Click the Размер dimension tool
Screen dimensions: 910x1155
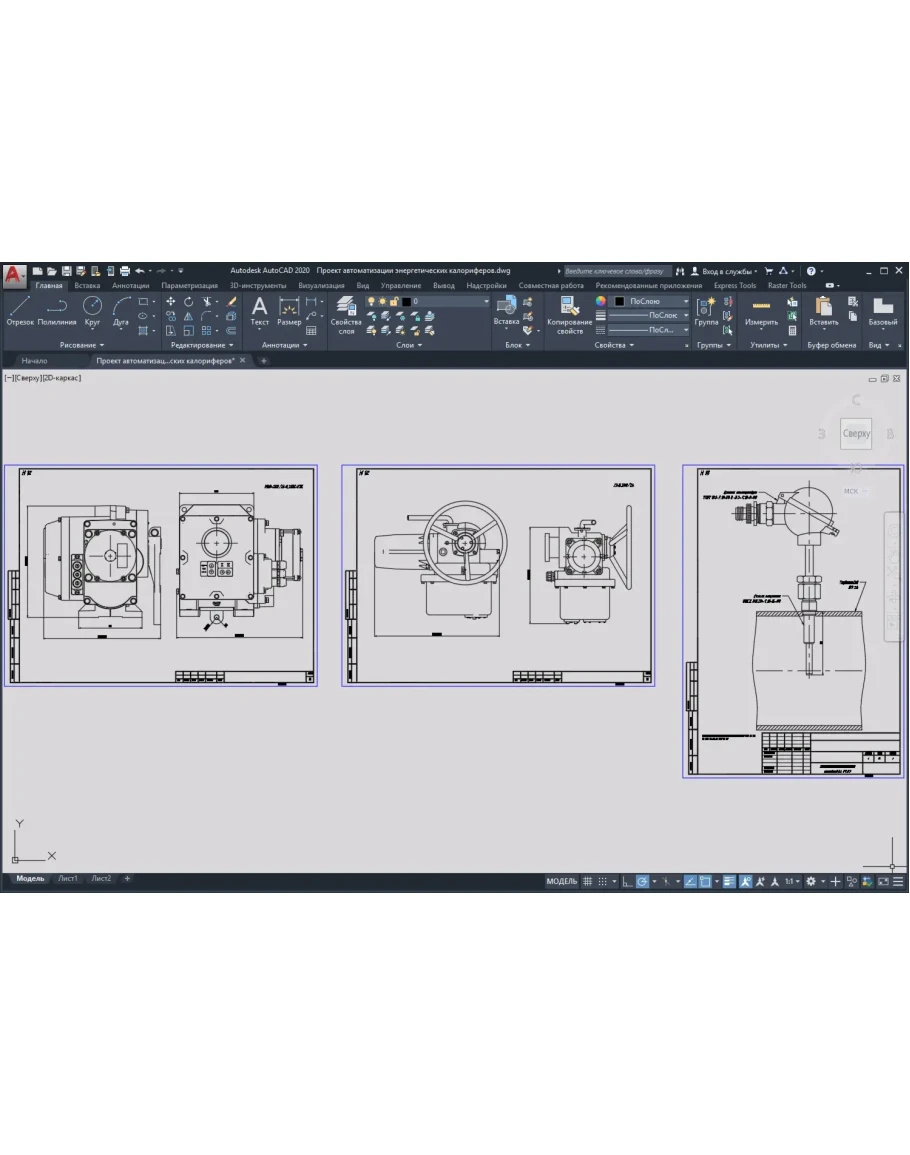point(289,311)
